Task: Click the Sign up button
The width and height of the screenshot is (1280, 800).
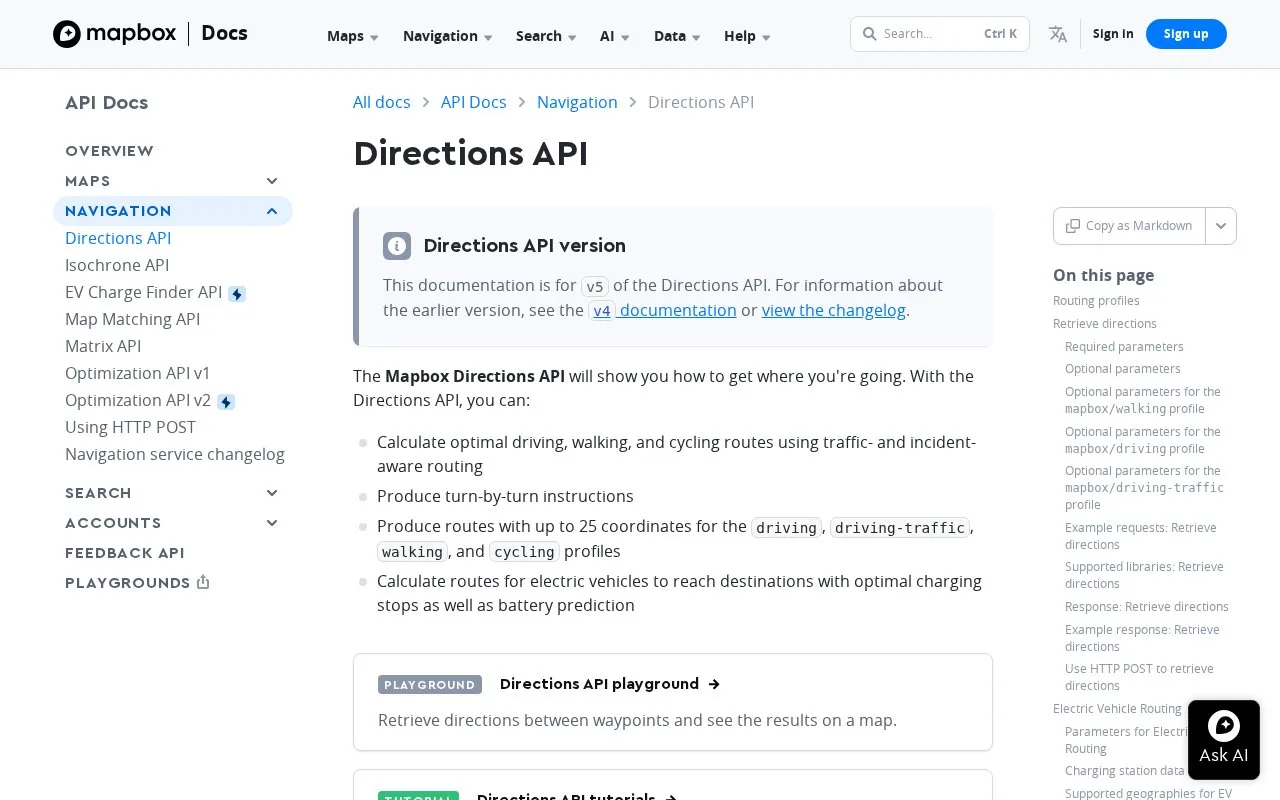Action: coord(1186,34)
